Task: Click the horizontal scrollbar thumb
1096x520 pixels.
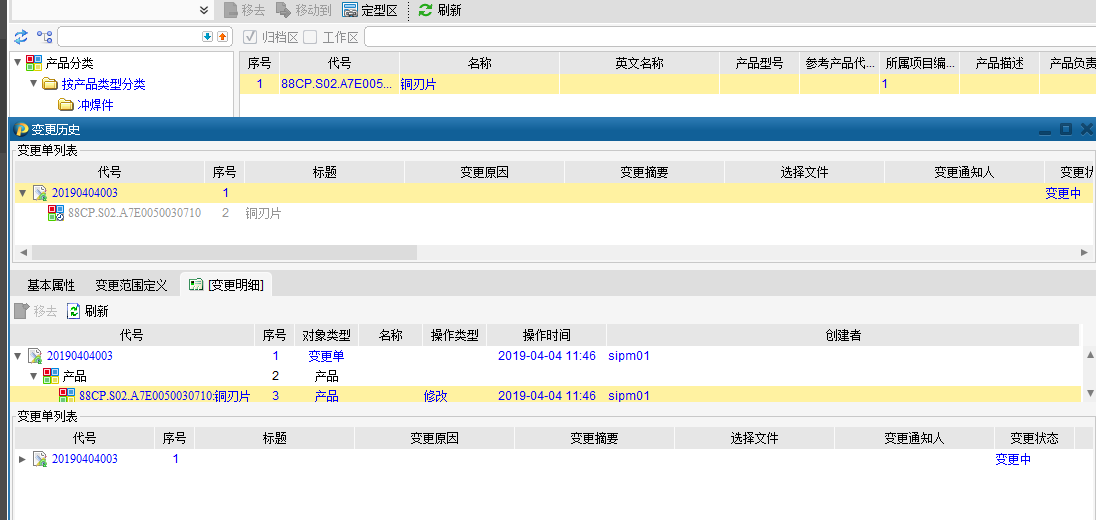Action: pos(224,252)
